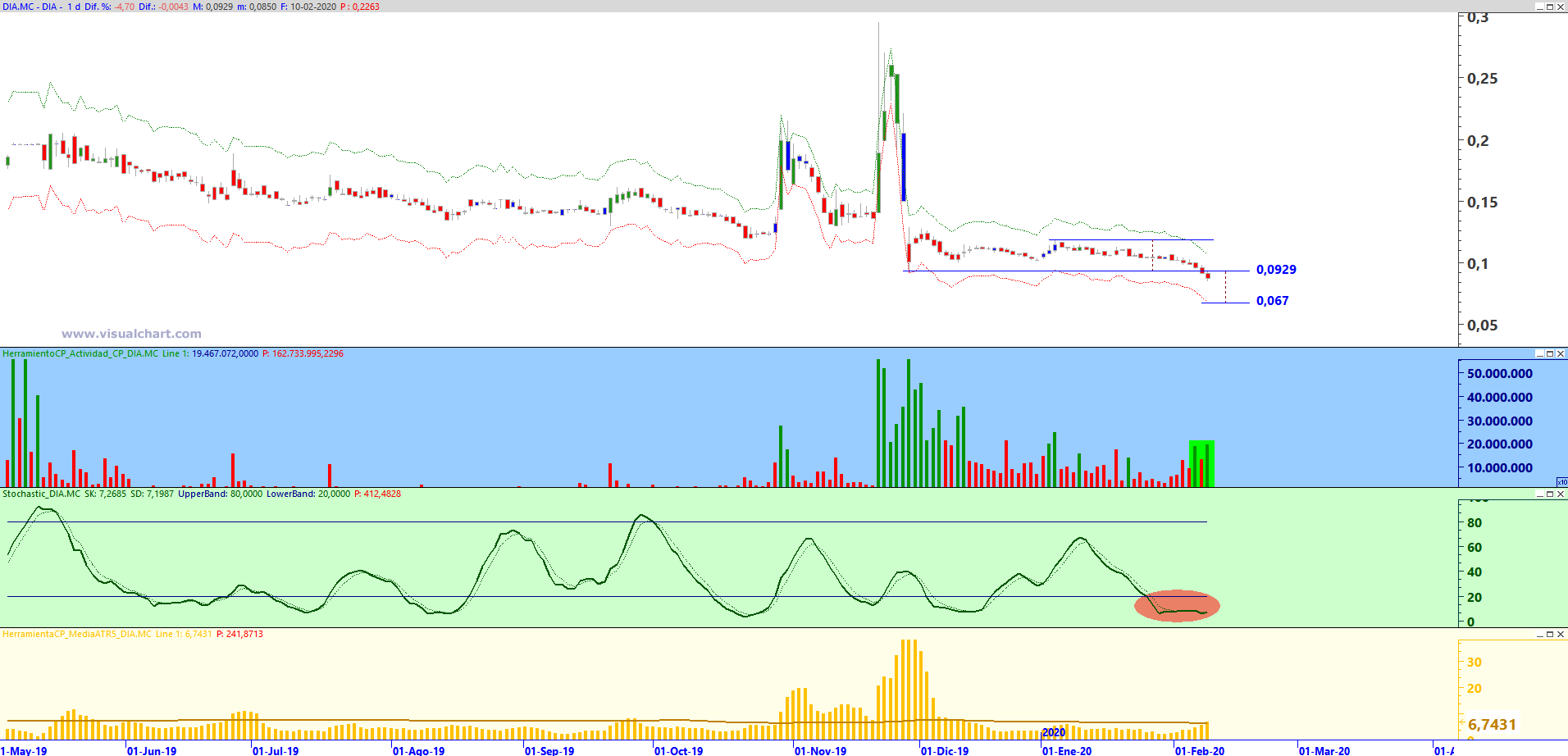This screenshot has height=756, width=1568.
Task: Click the 6,7431 current ATR value label
Action: pyautogui.click(x=1492, y=724)
